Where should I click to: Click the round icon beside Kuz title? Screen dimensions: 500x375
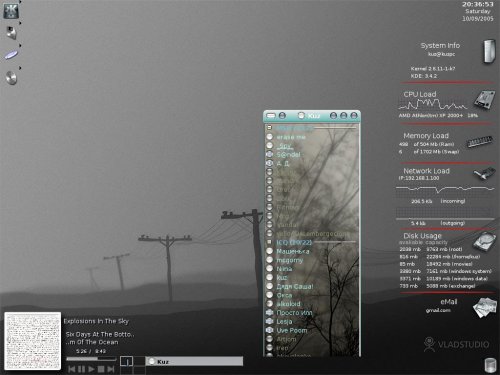[301, 116]
